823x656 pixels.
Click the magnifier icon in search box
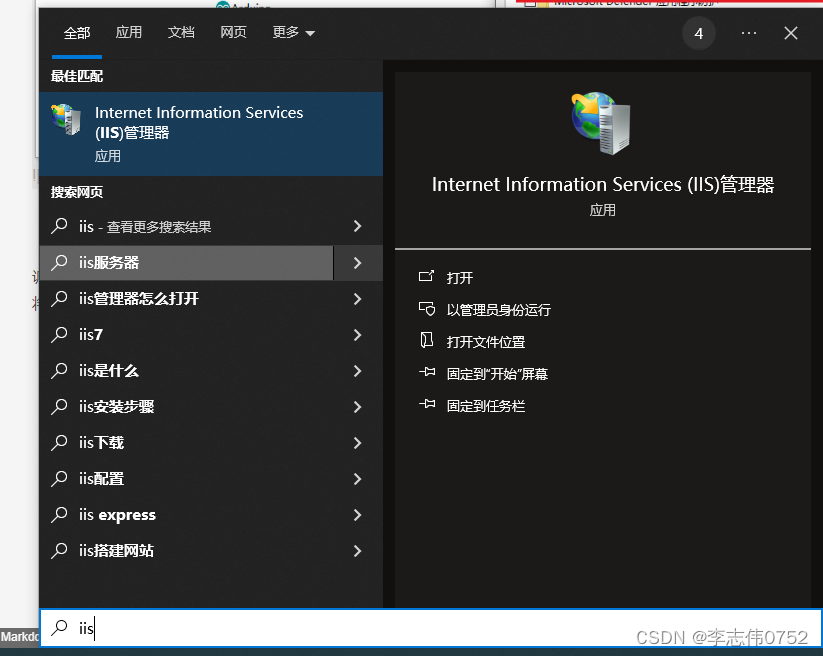point(59,628)
